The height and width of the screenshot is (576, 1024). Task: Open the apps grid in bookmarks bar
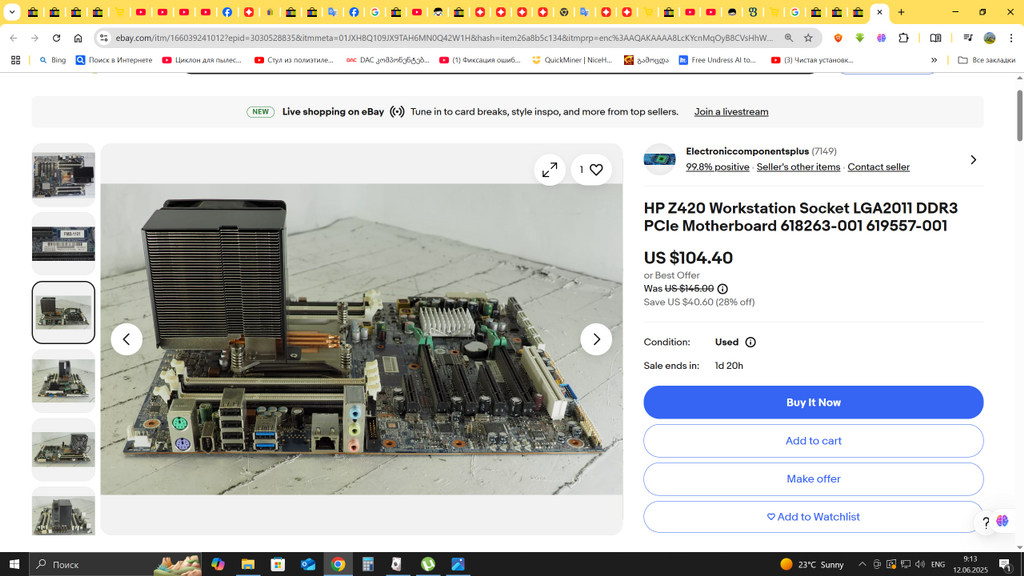16,60
